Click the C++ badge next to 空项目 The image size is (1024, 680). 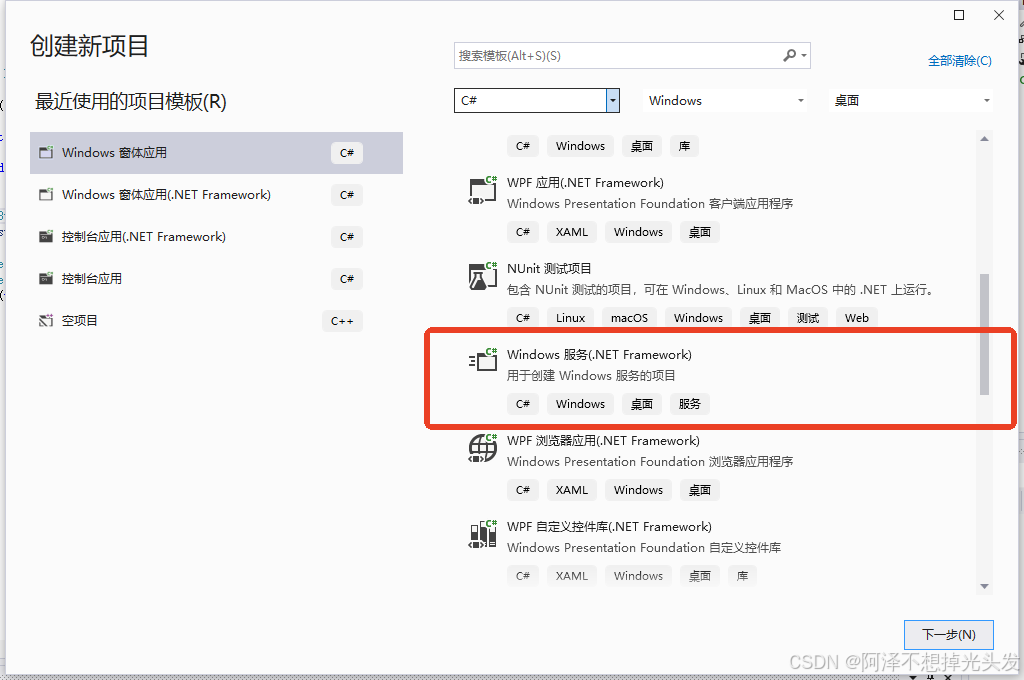pyautogui.click(x=342, y=321)
